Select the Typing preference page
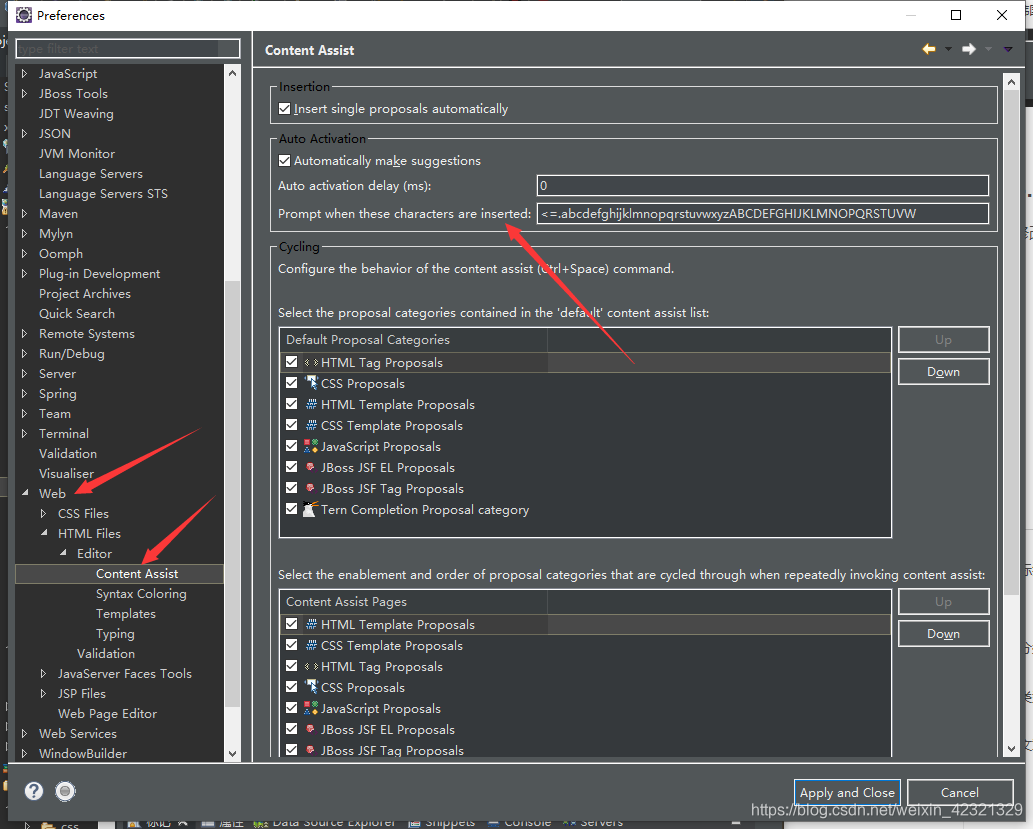 pos(115,634)
